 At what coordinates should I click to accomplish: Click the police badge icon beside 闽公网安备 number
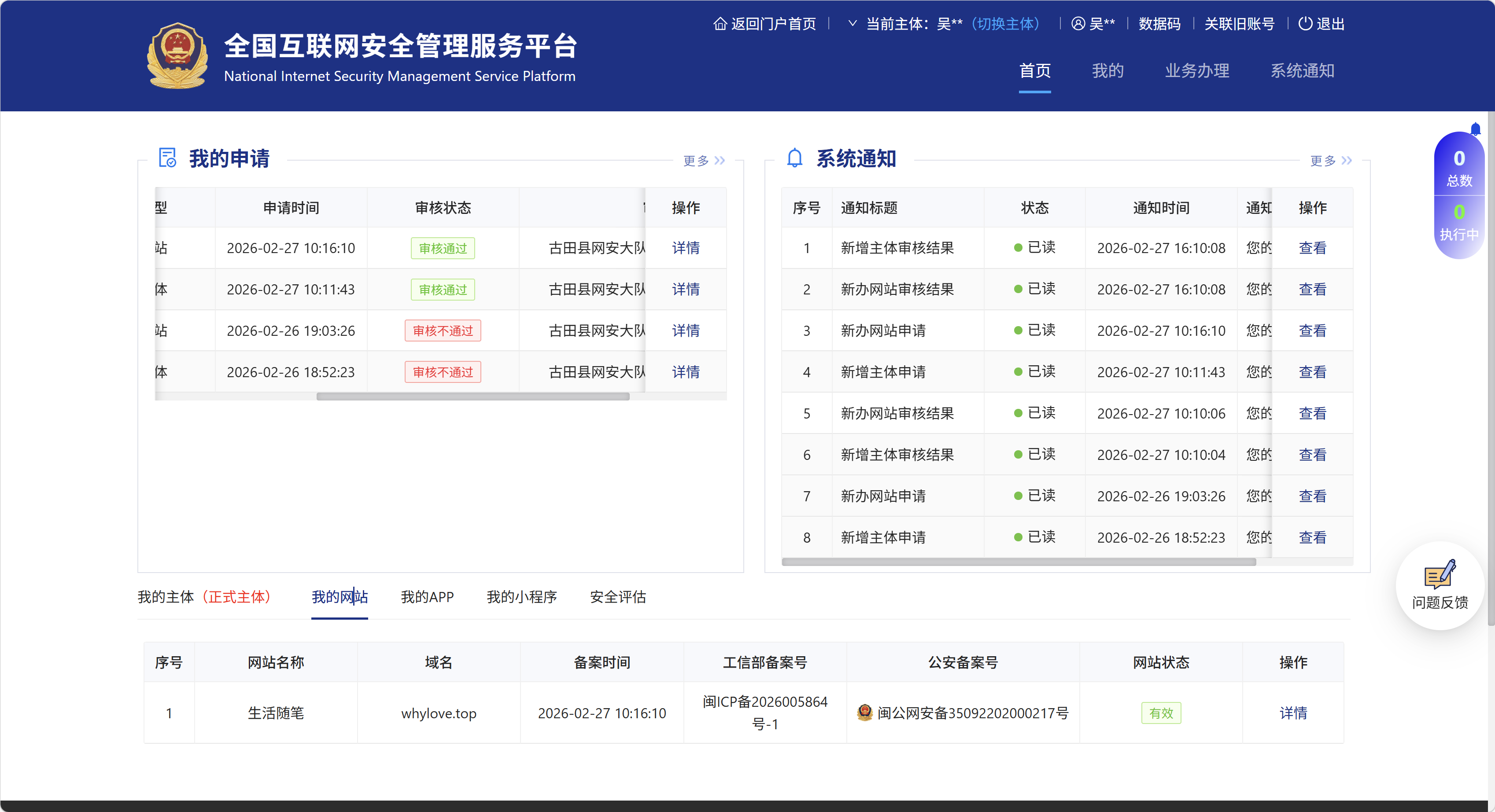click(865, 713)
